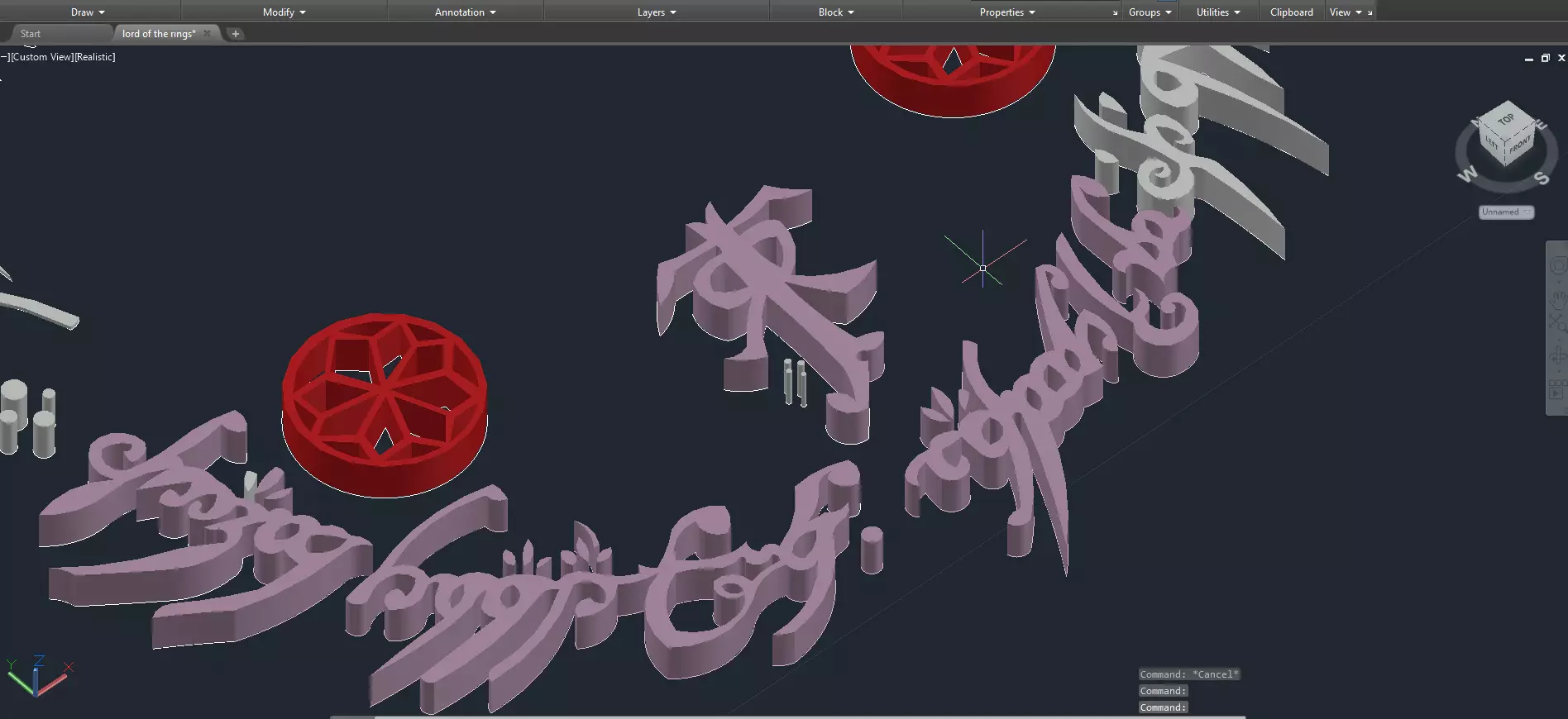Expand the Draw panel dropdown
Image resolution: width=1568 pixels, height=719 pixels.
[88, 12]
